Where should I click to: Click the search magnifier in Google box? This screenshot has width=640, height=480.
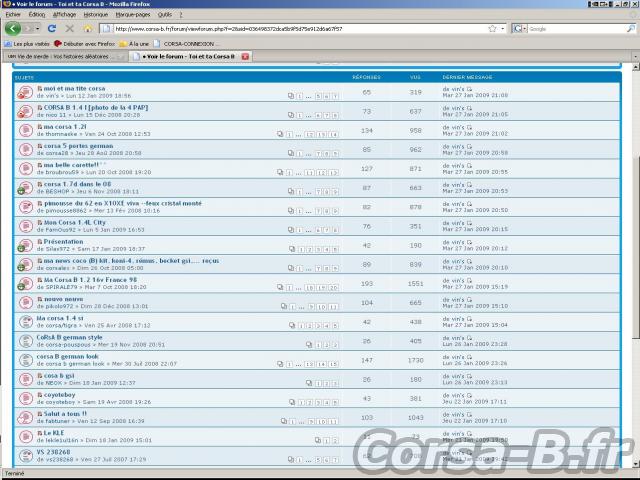[x=631, y=29]
